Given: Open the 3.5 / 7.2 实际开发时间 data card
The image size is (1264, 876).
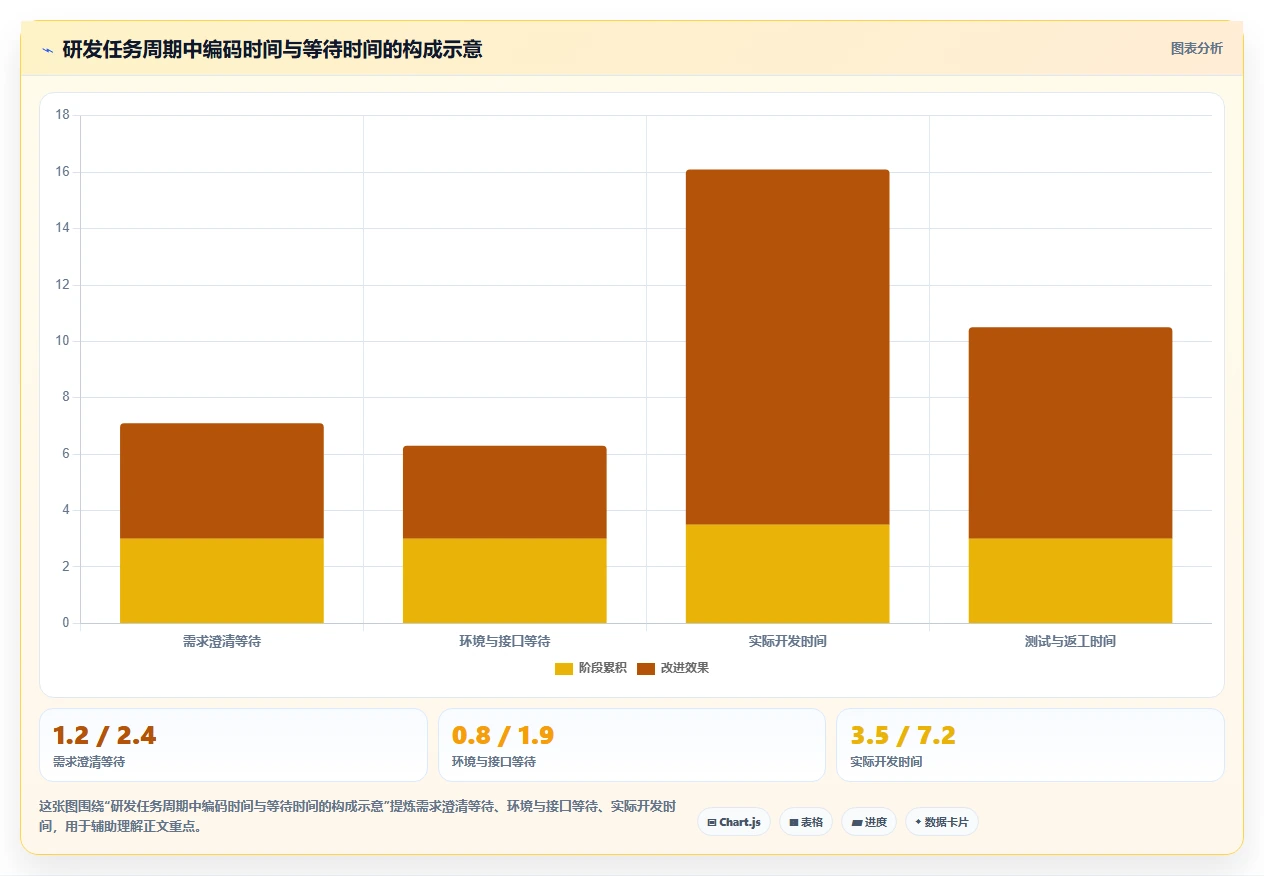Looking at the screenshot, I should 1030,745.
